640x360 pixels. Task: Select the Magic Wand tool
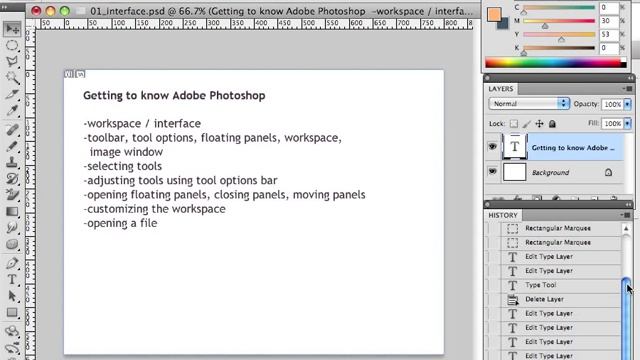tap(12, 78)
